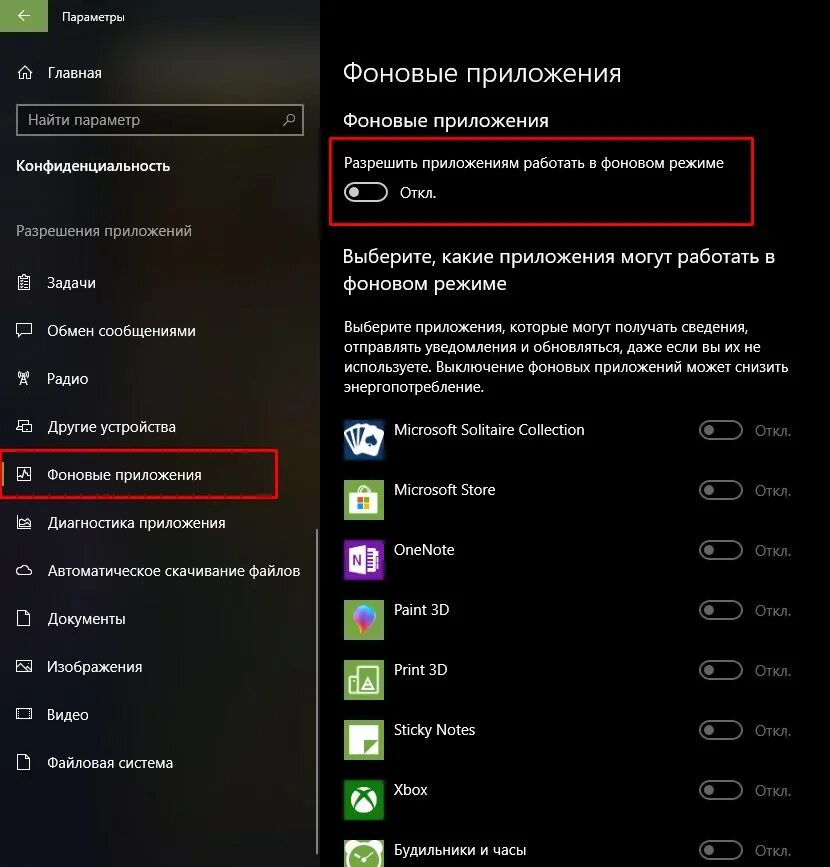Click the back arrow icon
This screenshot has height=867, width=830.
[24, 15]
